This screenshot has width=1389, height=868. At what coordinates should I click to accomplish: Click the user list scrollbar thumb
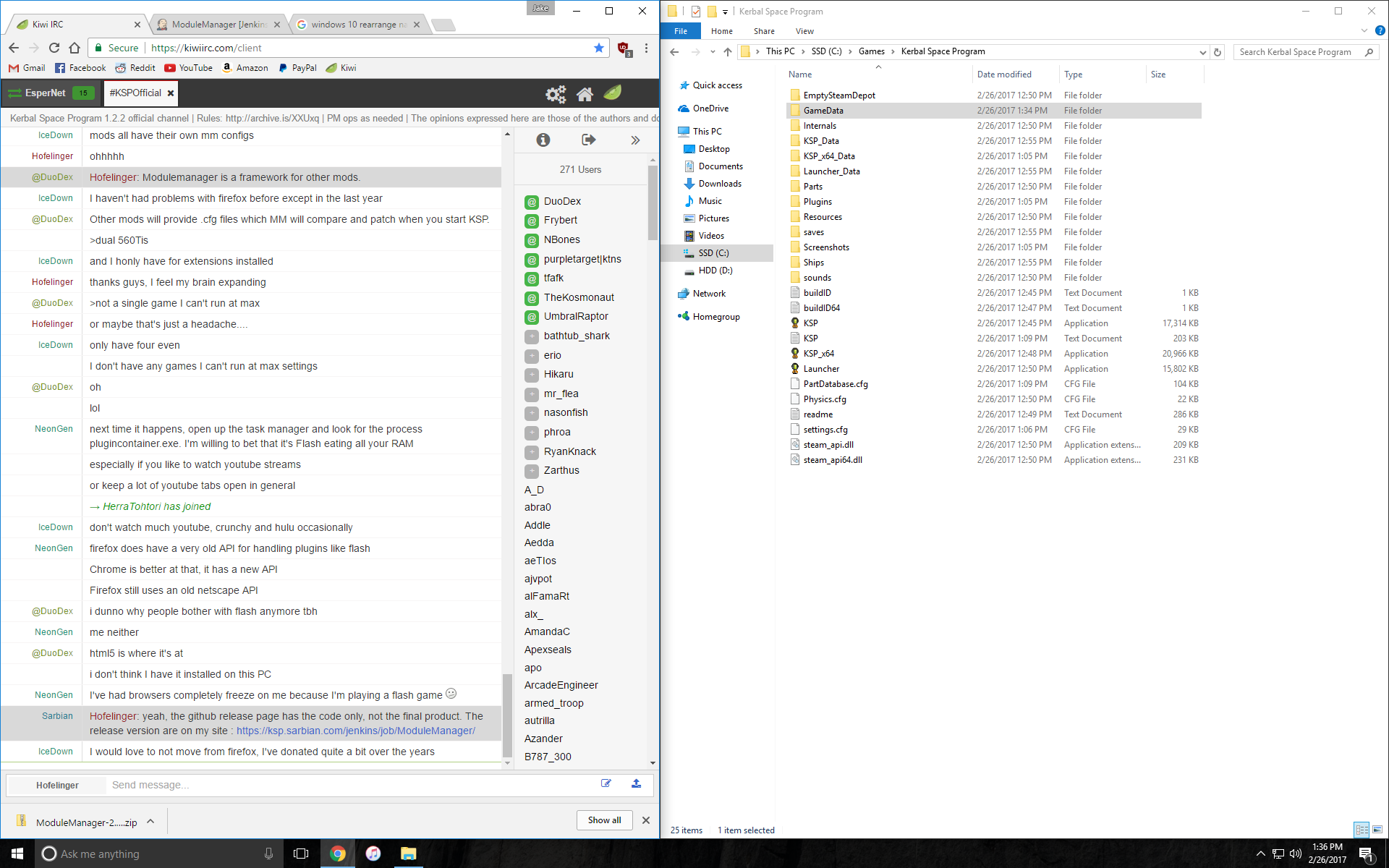653,203
